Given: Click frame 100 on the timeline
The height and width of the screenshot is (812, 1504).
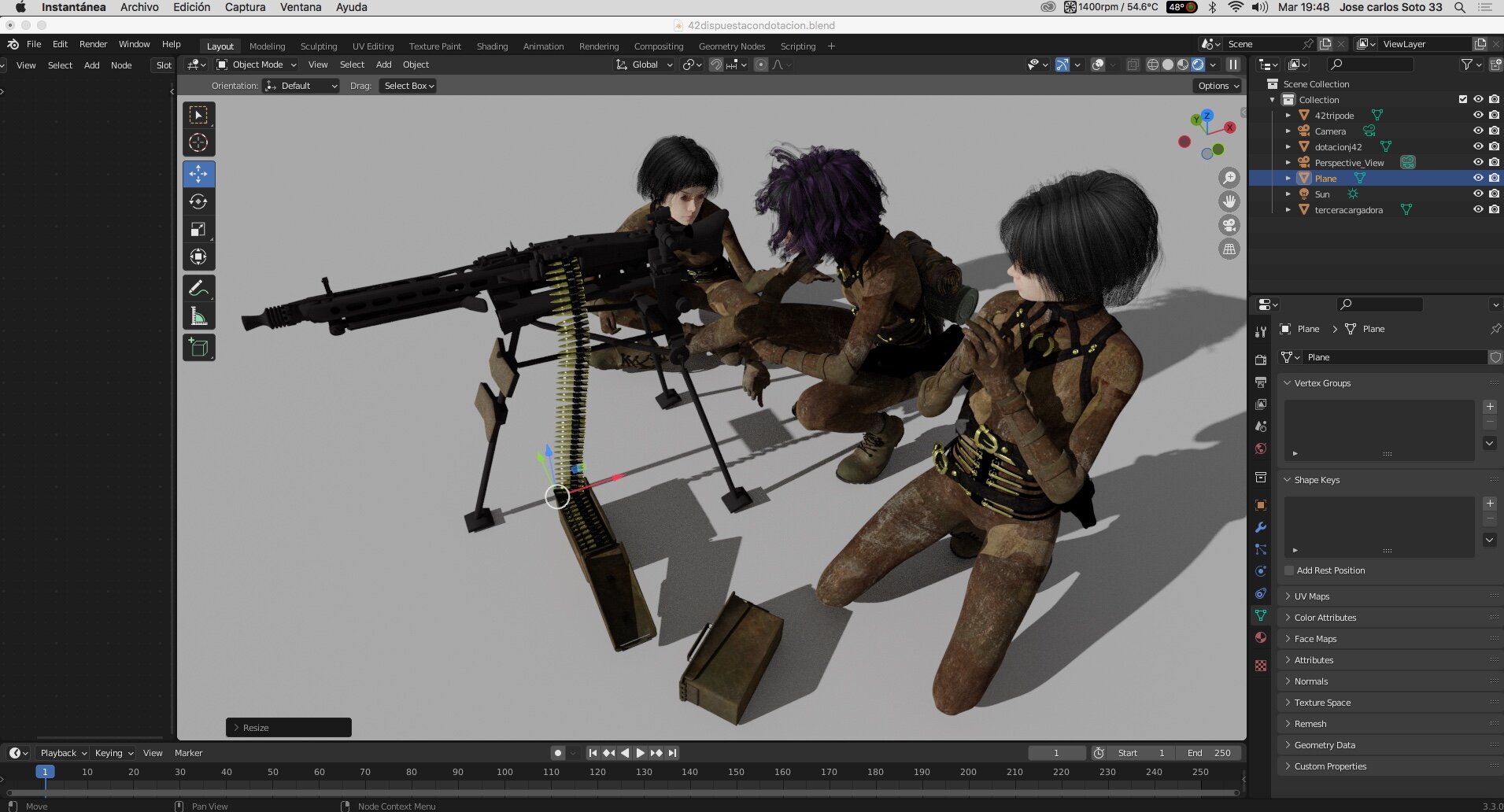Looking at the screenshot, I should [x=504, y=772].
